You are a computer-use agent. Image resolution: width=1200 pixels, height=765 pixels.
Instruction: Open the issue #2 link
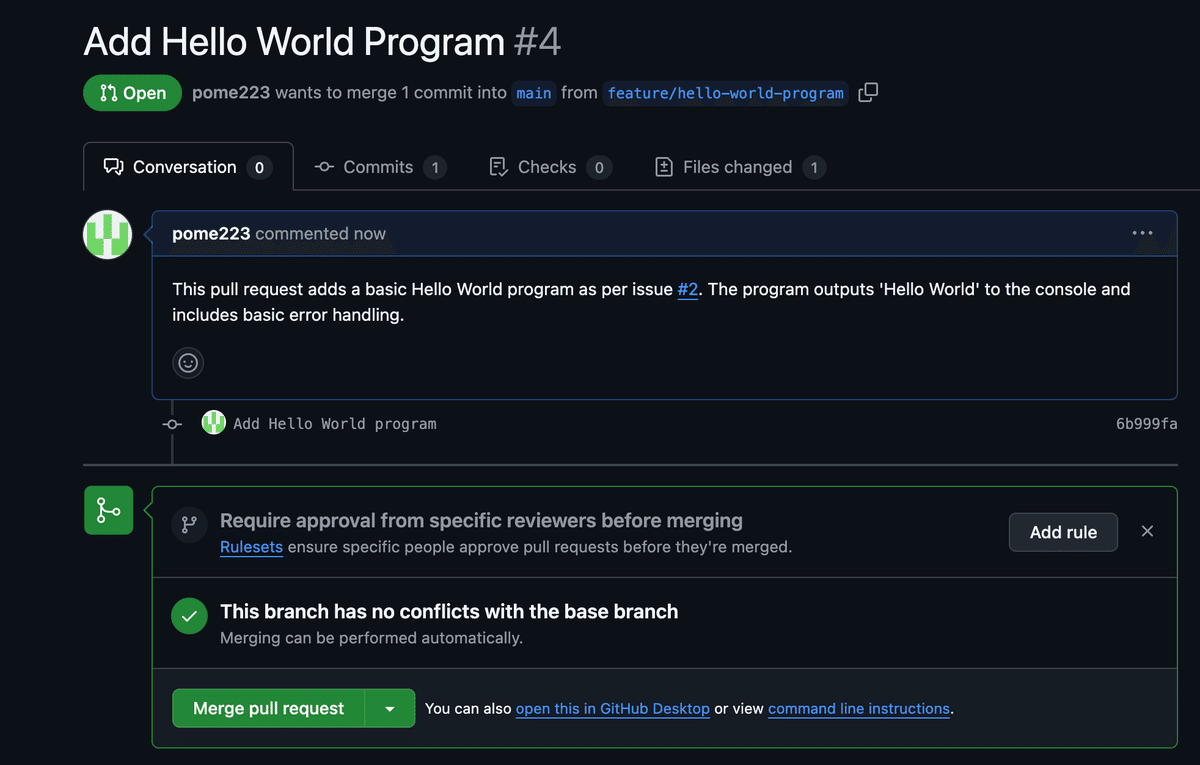(688, 289)
